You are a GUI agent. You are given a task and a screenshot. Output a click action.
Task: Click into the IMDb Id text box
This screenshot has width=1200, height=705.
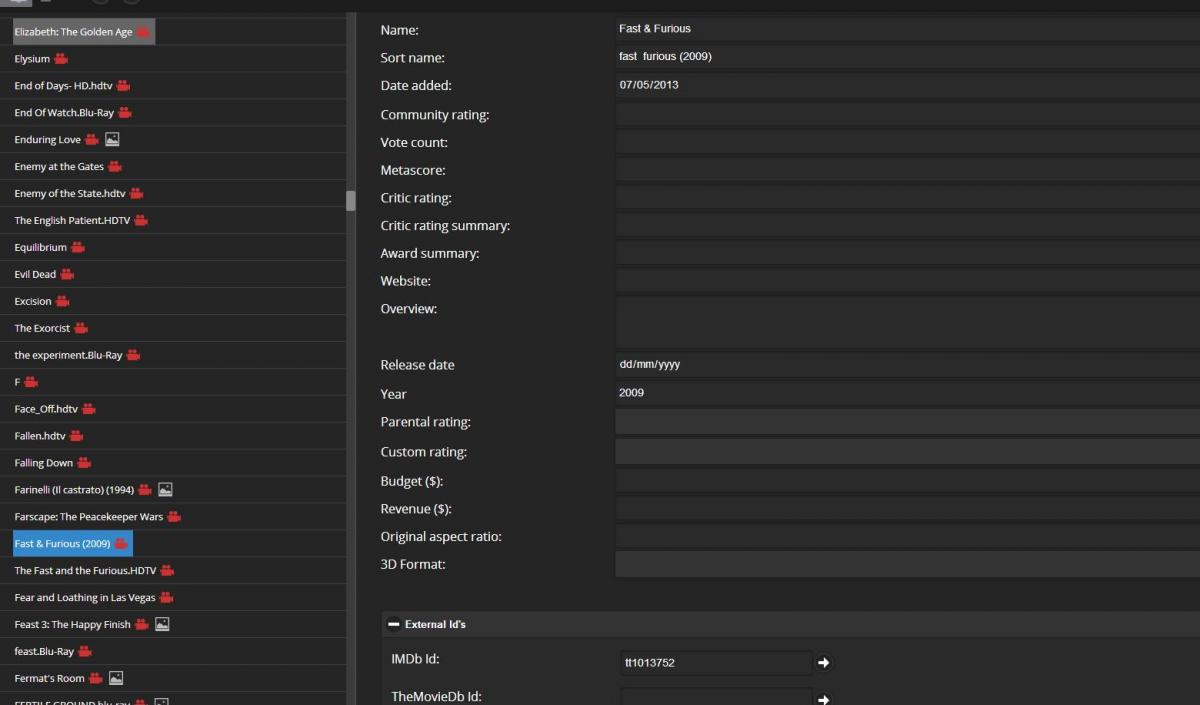pos(715,662)
